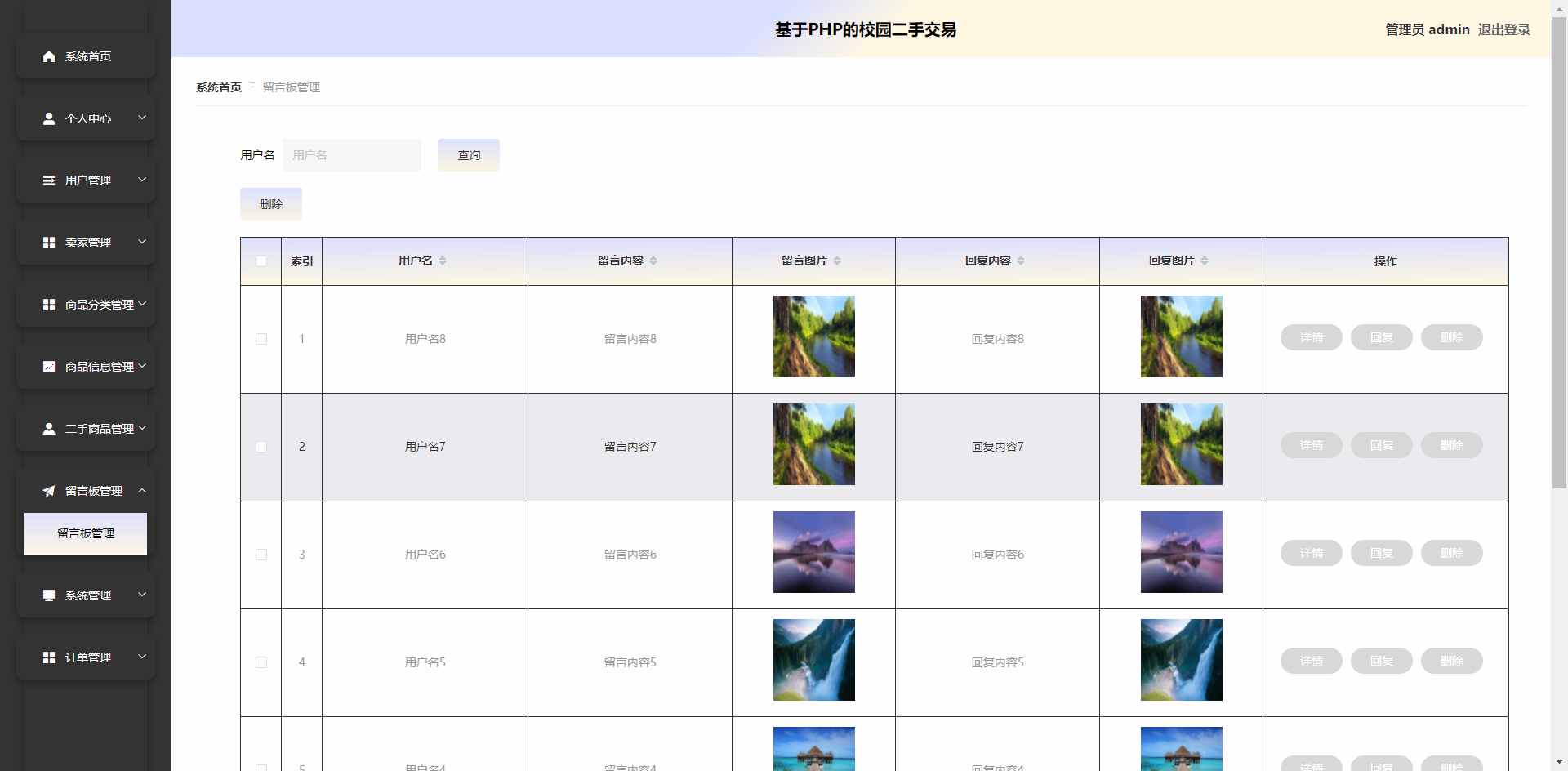Sort table by 用户名 column arrows
Image resolution: width=1568 pixels, height=771 pixels.
[443, 261]
